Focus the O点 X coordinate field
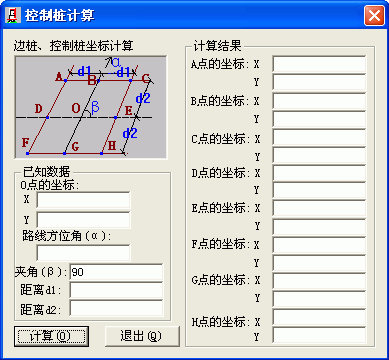 pos(83,200)
